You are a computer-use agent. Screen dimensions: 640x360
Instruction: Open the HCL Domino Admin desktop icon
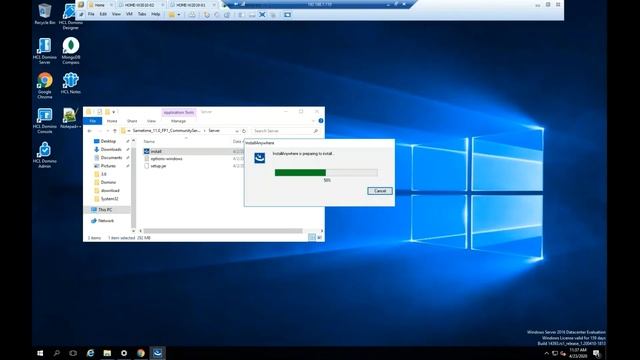click(x=44, y=155)
